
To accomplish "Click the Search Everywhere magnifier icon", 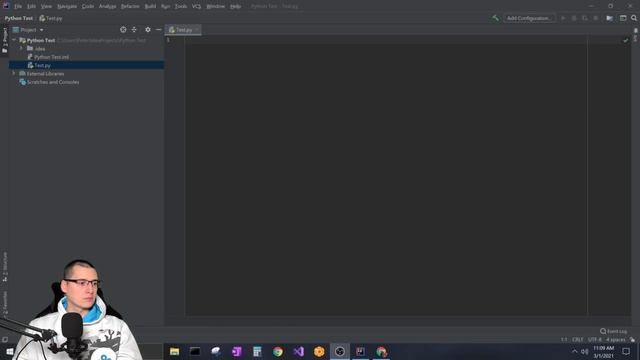I will (x=634, y=18).
